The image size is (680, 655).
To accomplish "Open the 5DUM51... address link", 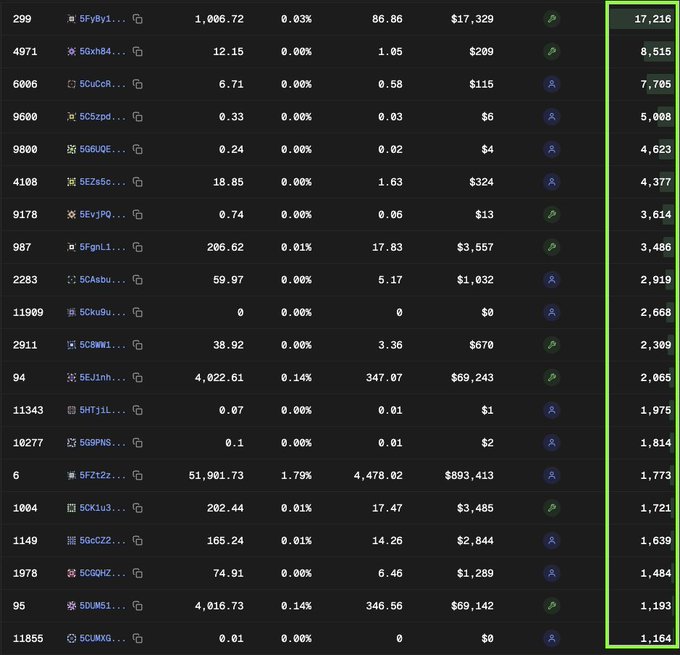I will [x=102, y=606].
